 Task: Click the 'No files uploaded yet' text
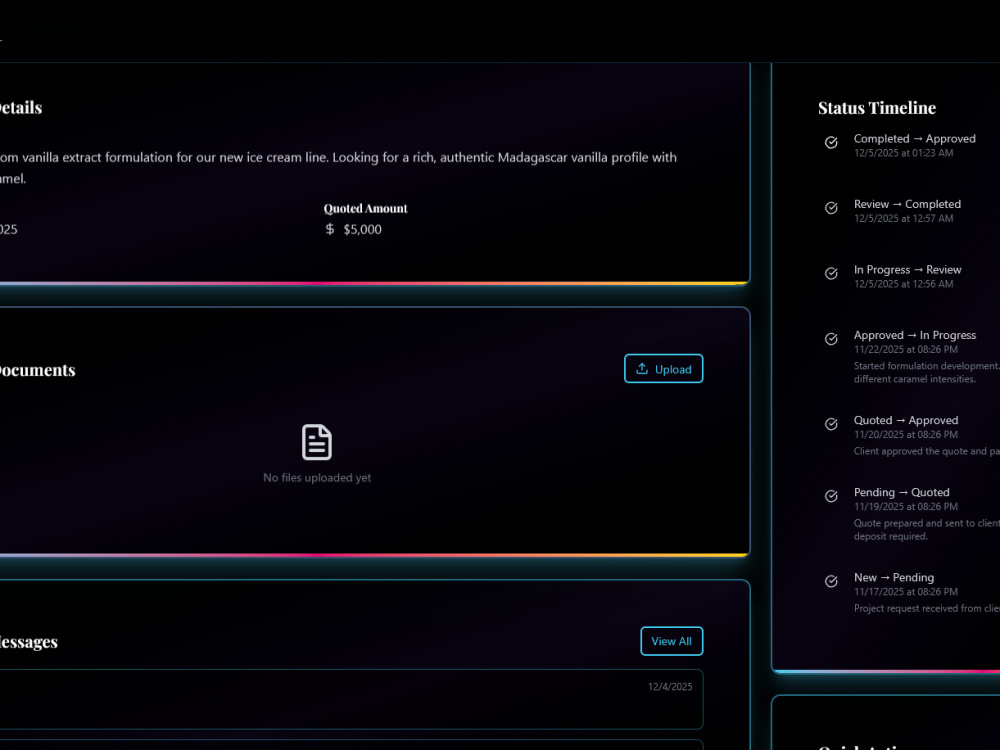[x=317, y=478]
